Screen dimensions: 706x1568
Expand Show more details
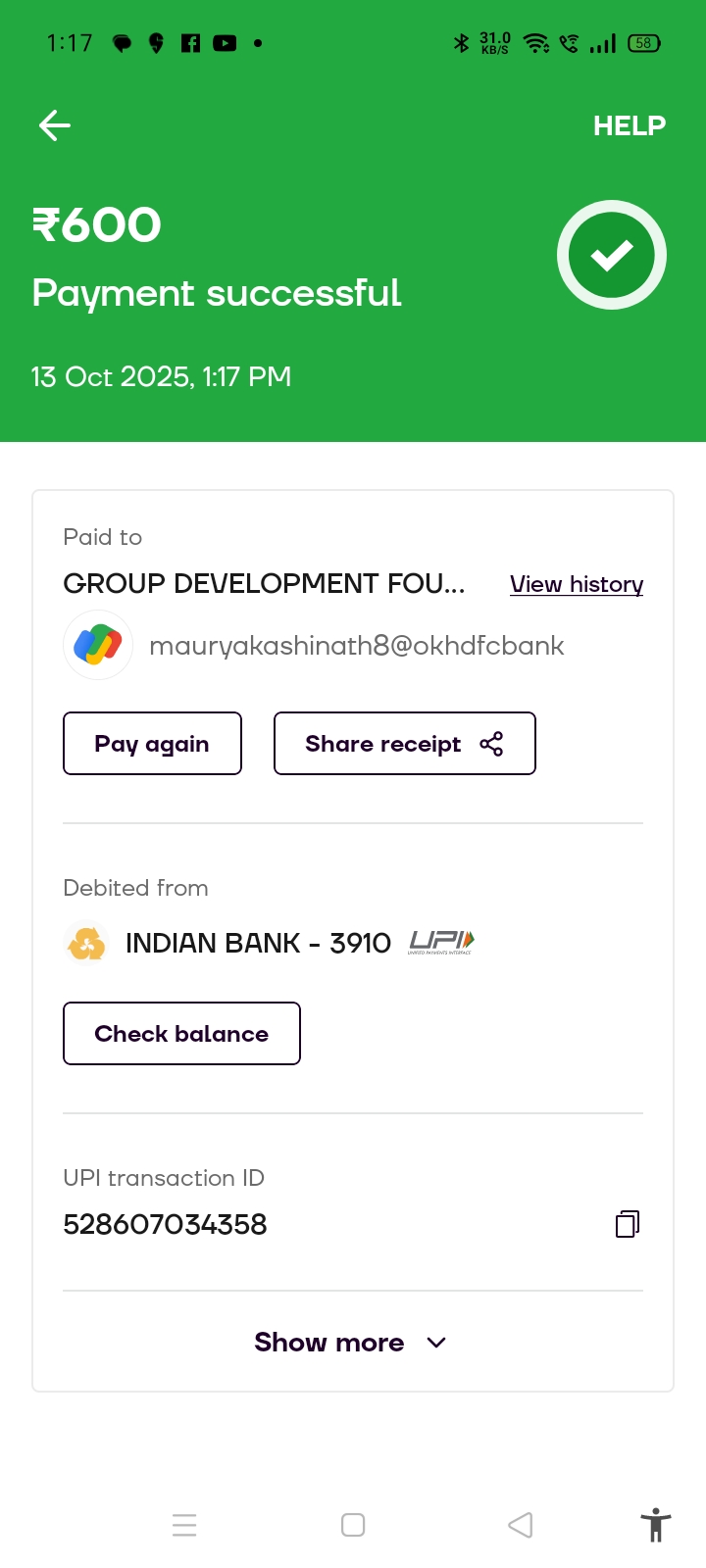[328, 1343]
